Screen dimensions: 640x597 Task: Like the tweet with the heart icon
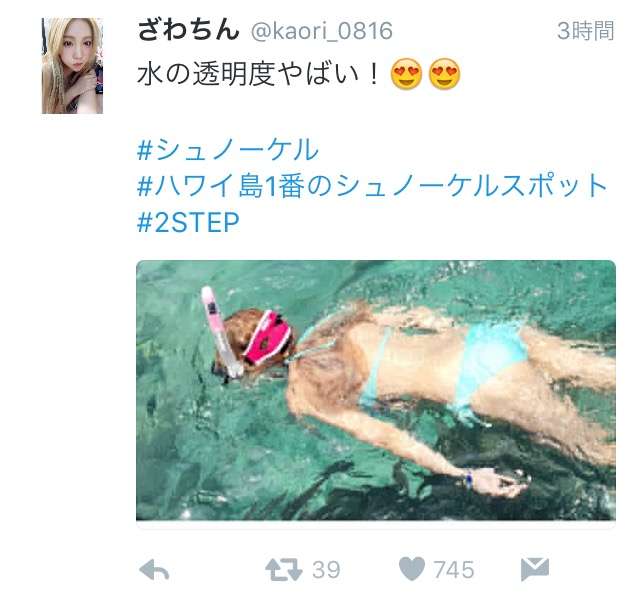[411, 569]
